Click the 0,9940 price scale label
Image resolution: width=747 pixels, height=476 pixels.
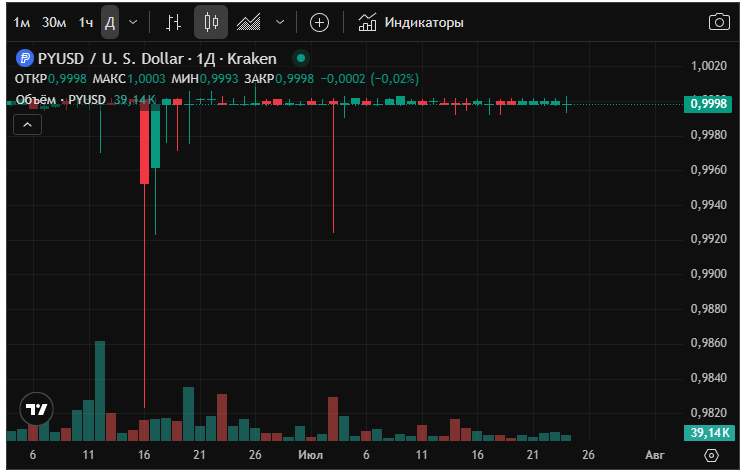pos(709,205)
